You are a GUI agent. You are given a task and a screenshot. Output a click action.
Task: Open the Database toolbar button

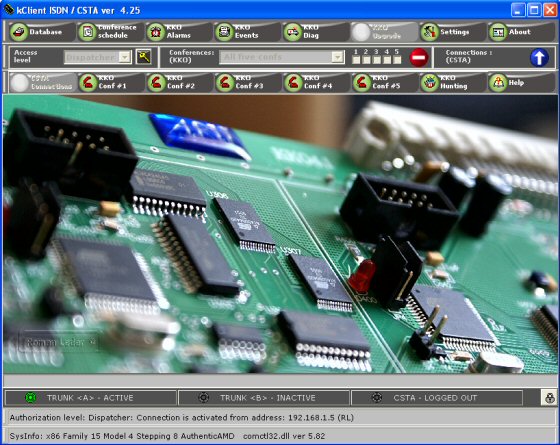coord(40,32)
